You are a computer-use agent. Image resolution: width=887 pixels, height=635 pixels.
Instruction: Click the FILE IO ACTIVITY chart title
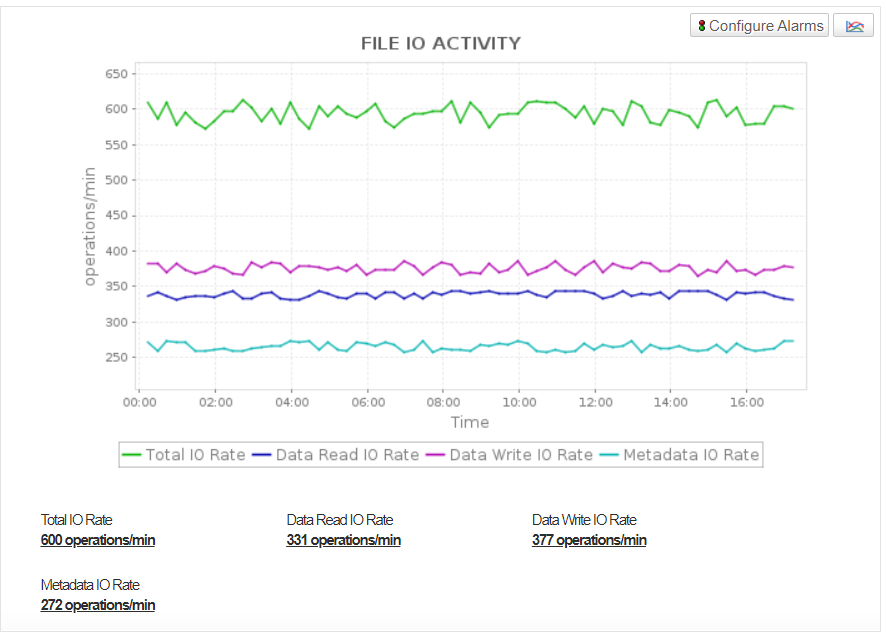pyautogui.click(x=440, y=44)
